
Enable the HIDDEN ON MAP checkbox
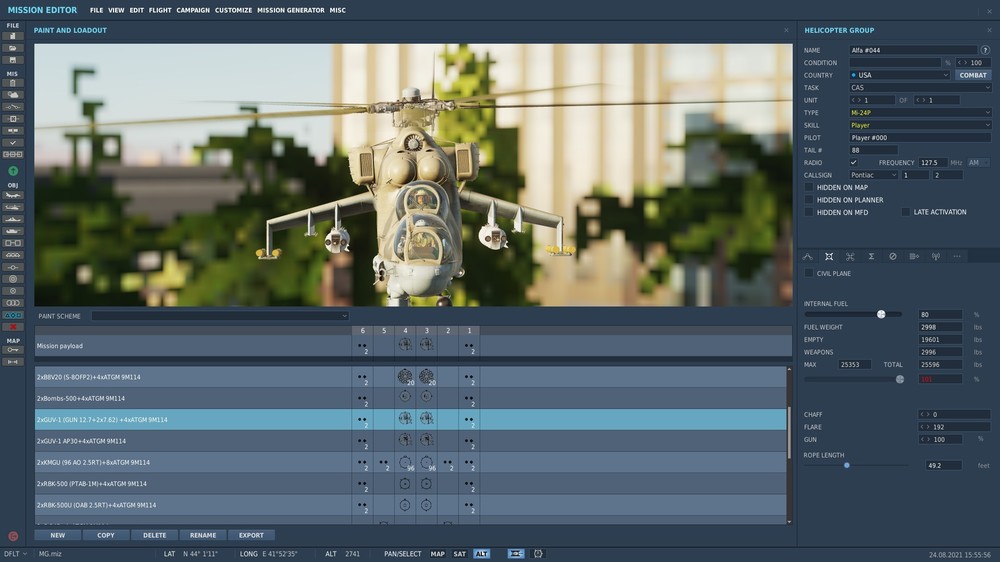tap(809, 187)
